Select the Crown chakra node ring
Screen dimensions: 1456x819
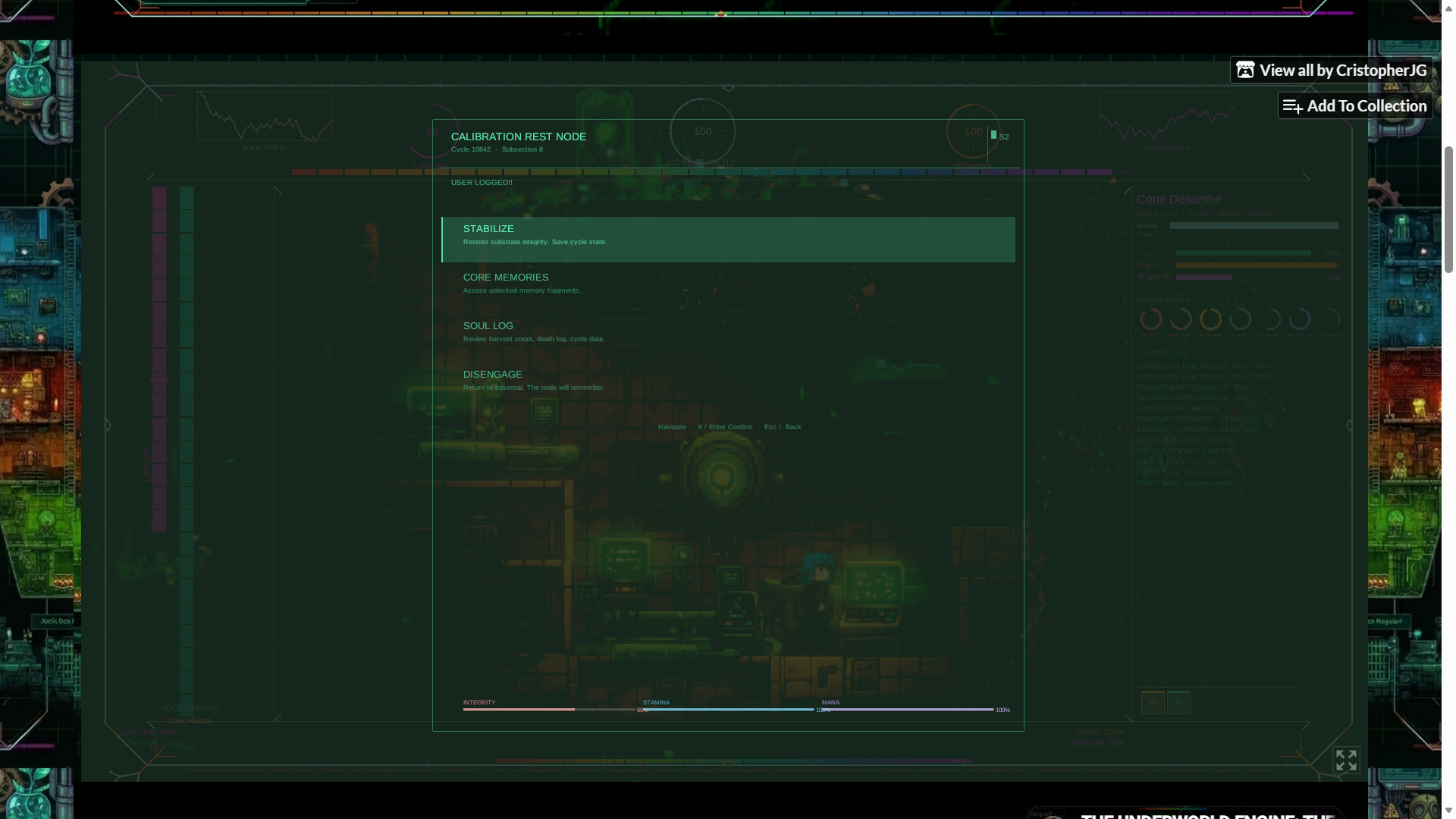tap(1329, 319)
